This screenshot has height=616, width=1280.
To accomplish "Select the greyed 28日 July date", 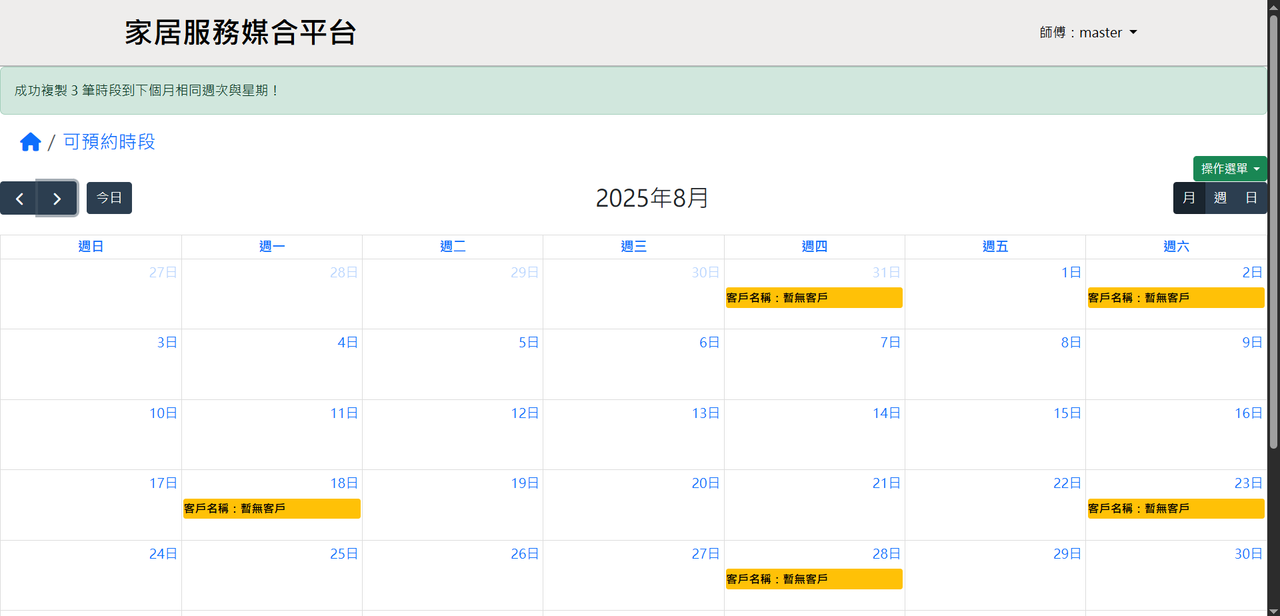I will click(344, 272).
